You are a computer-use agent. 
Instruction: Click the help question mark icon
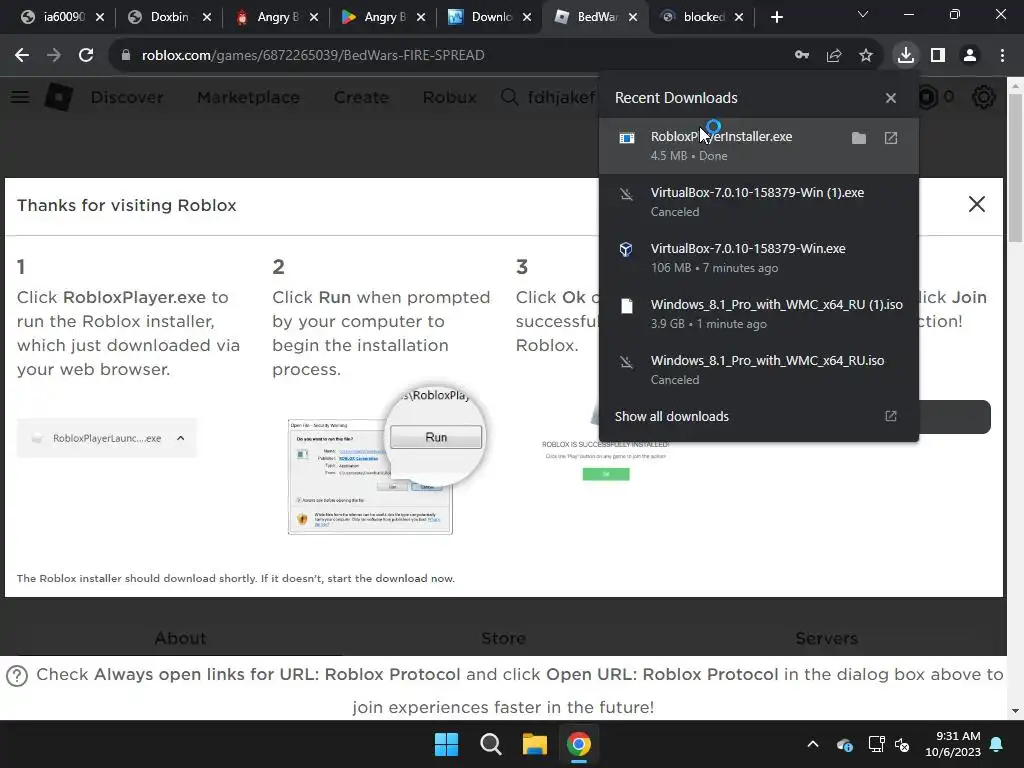(x=17, y=675)
